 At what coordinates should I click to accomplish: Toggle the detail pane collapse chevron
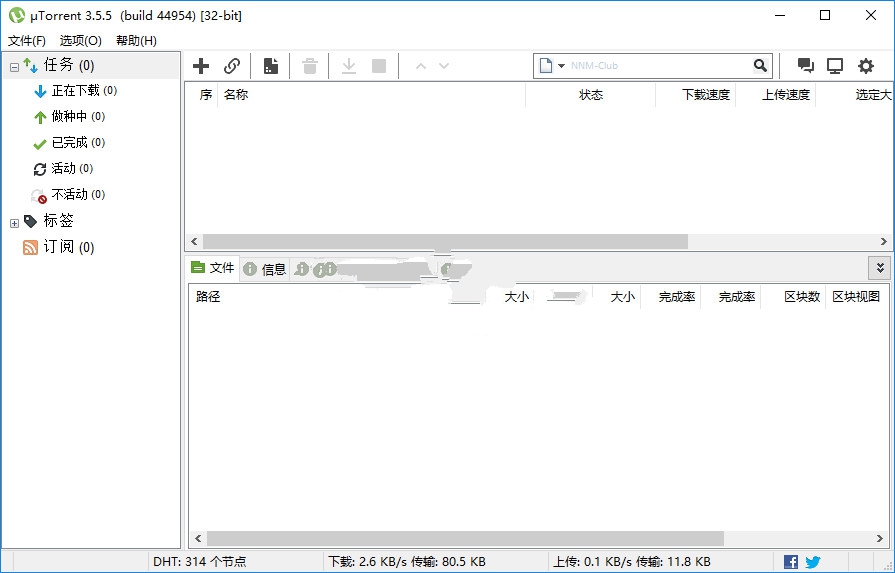point(879,268)
